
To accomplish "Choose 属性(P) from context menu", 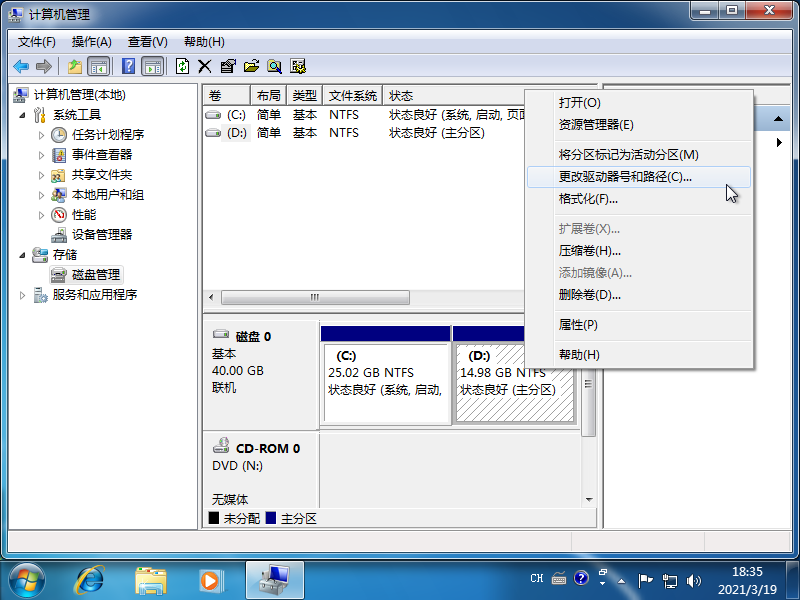I will [639, 325].
